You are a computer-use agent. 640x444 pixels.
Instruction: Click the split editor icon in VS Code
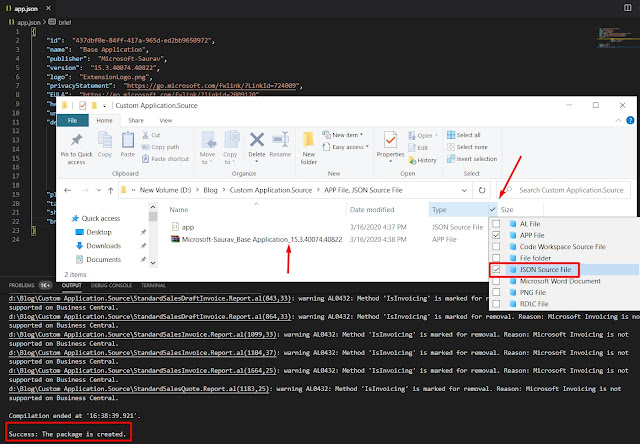(x=628, y=8)
